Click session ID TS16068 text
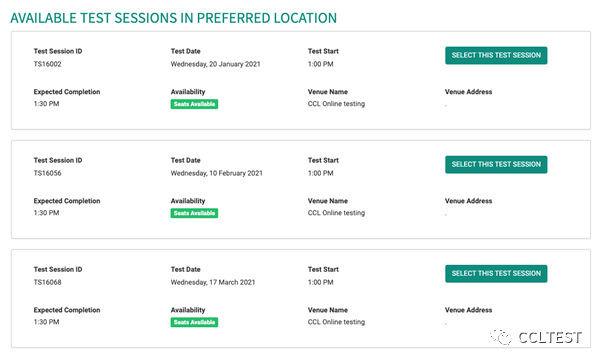This screenshot has width=601, height=362. pyautogui.click(x=48, y=282)
